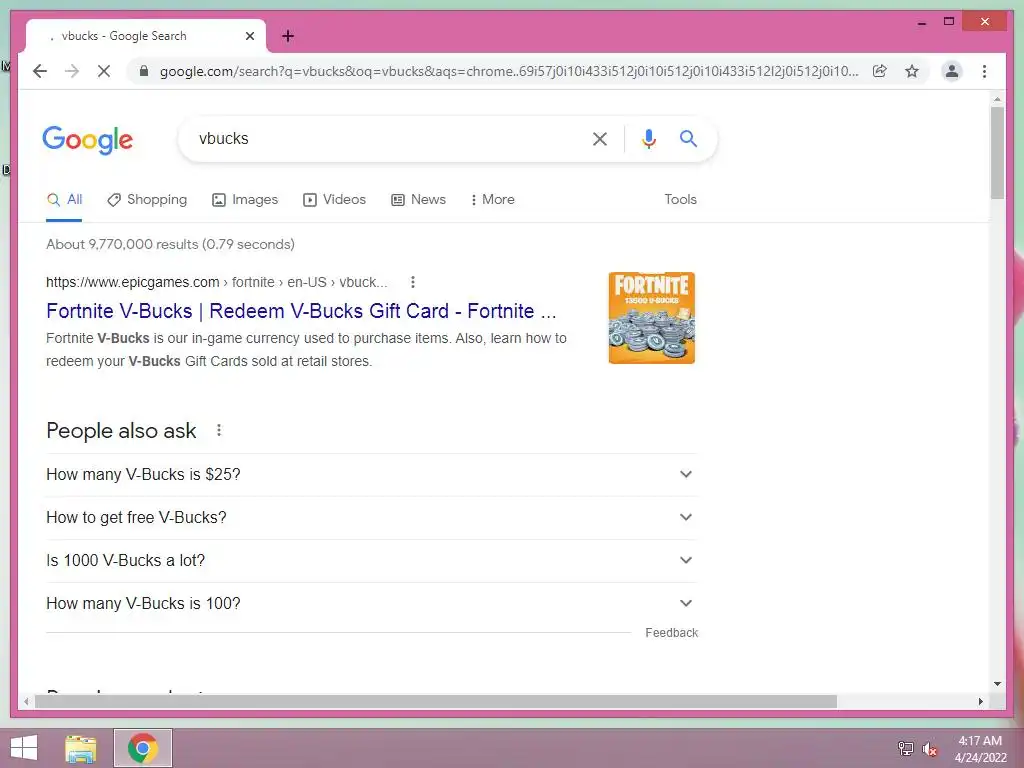This screenshot has height=768, width=1024.
Task: Click the Feedback link
Action: (x=671, y=633)
